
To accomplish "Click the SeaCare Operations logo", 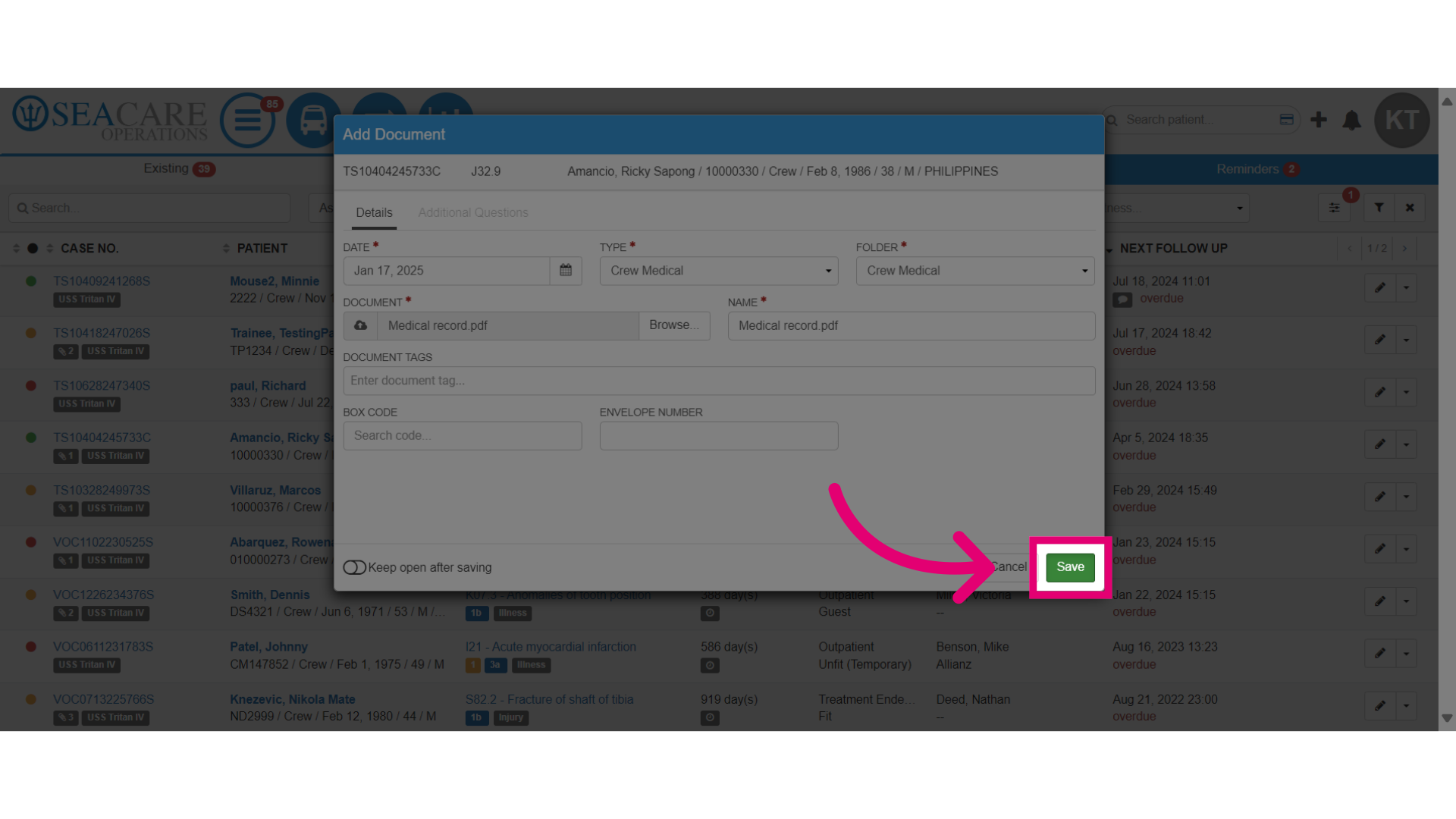I will click(110, 119).
